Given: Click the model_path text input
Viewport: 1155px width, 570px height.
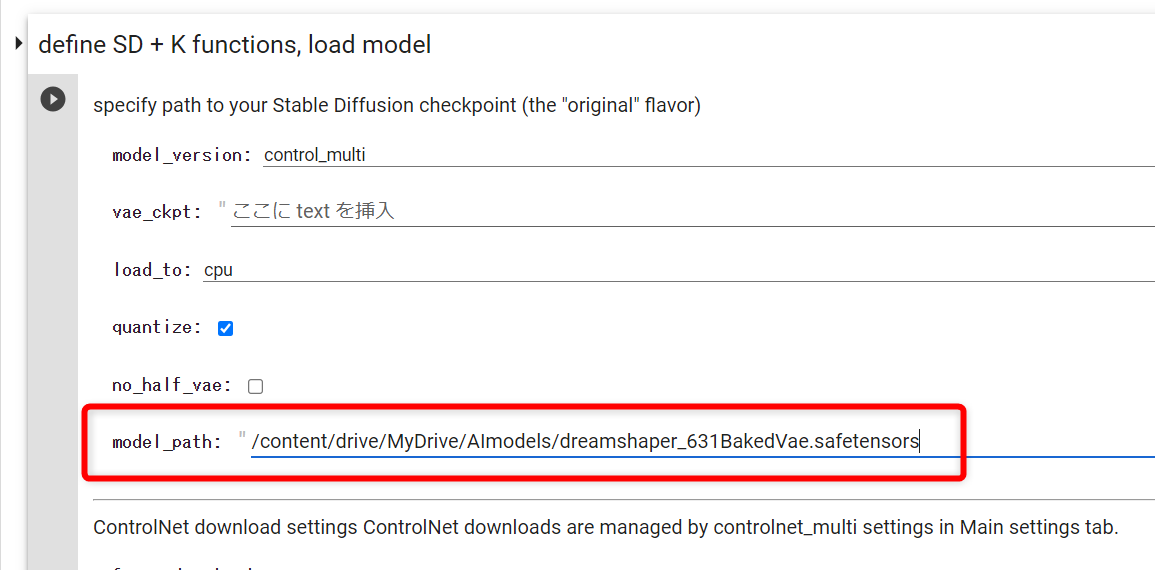Looking at the screenshot, I should [703, 442].
